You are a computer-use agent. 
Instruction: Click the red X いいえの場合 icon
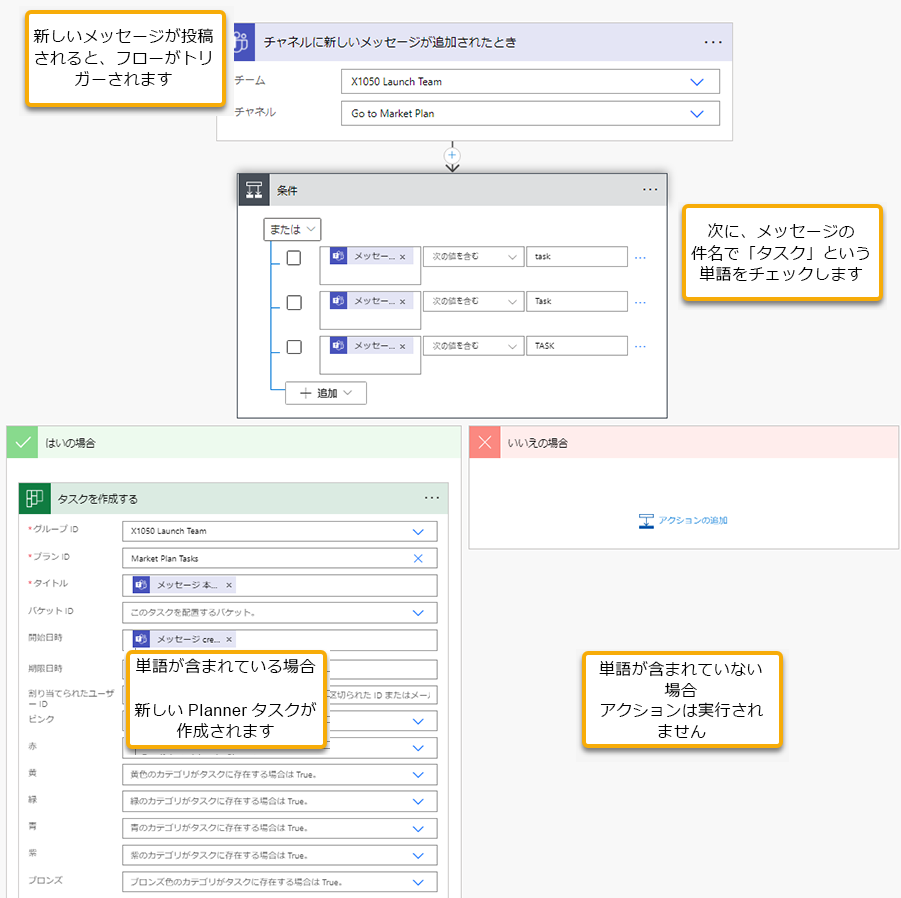point(485,442)
